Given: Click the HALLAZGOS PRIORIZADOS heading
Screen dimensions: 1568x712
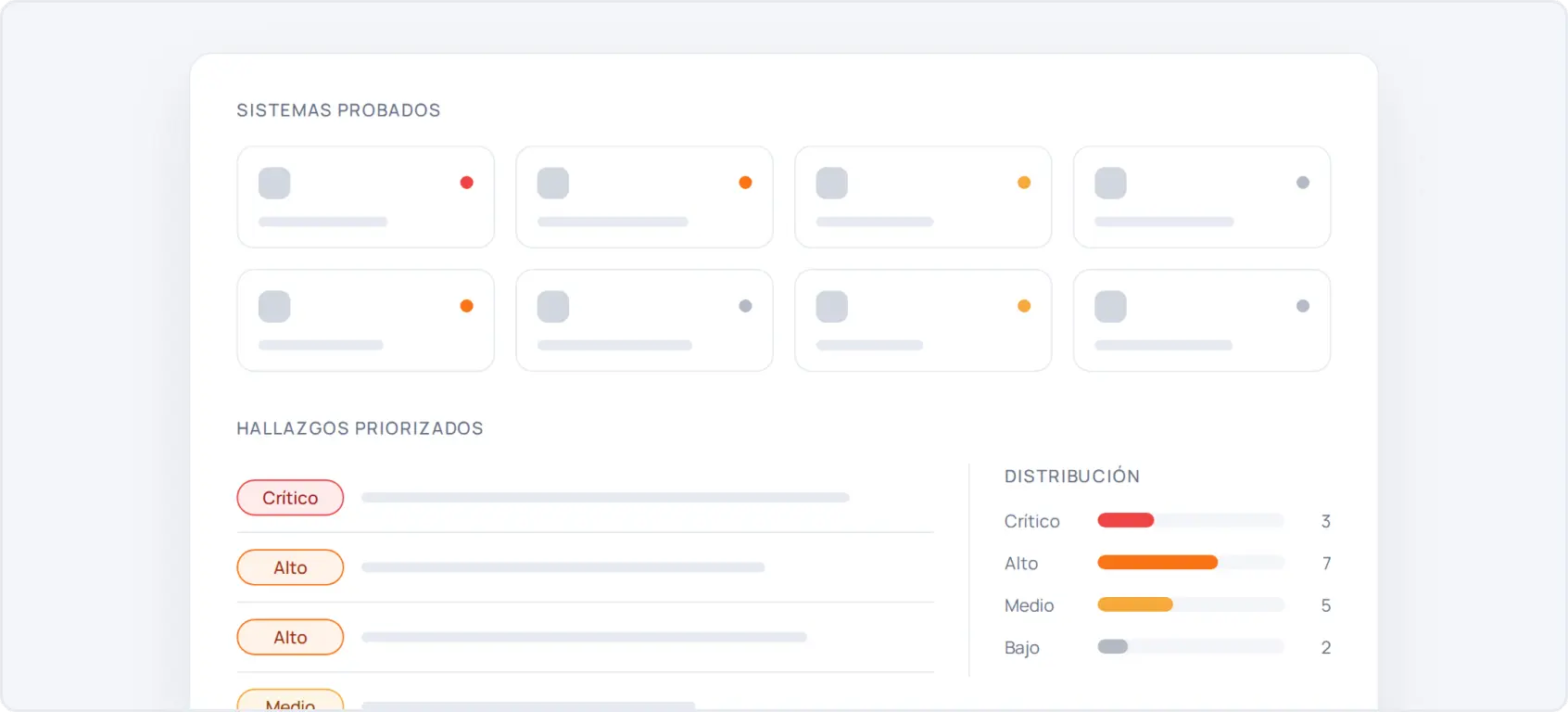Looking at the screenshot, I should click(360, 428).
